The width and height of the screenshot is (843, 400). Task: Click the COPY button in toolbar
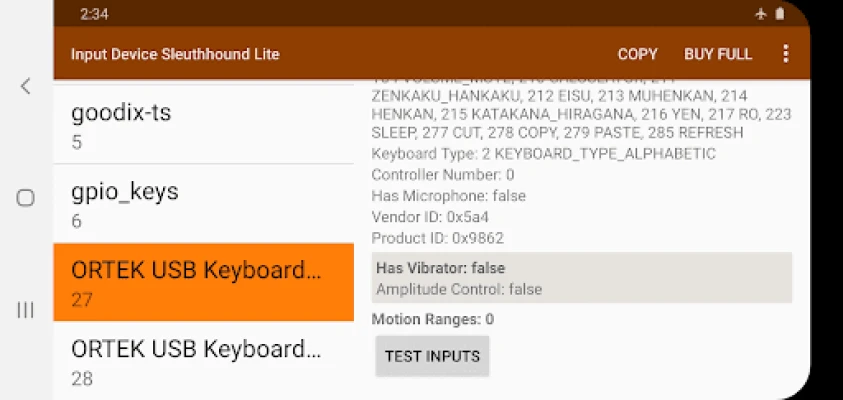click(637, 54)
